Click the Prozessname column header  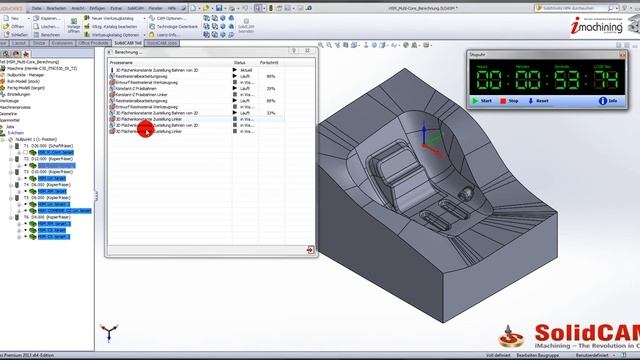coord(122,63)
